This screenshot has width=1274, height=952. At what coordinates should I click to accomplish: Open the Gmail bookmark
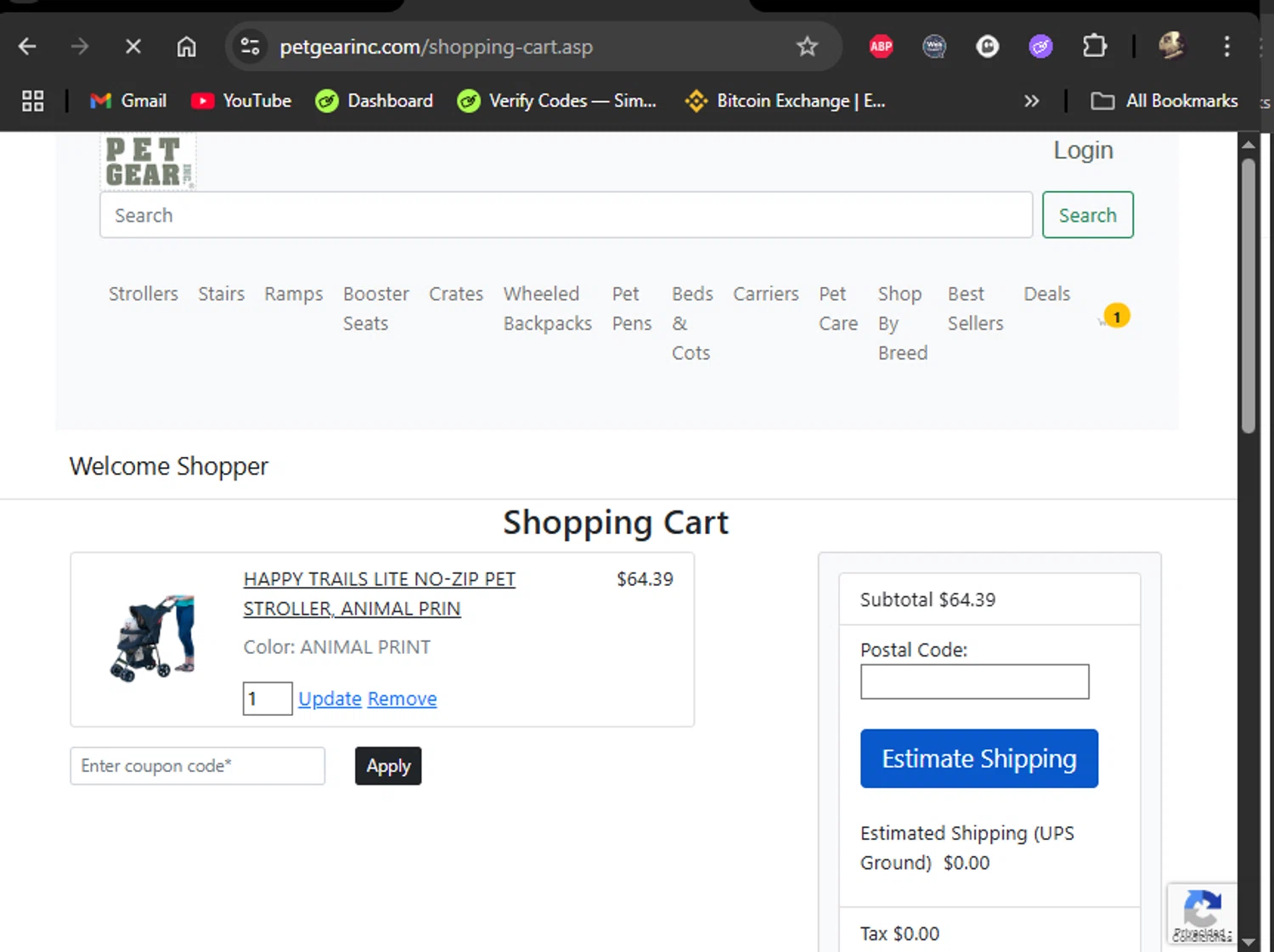(128, 101)
